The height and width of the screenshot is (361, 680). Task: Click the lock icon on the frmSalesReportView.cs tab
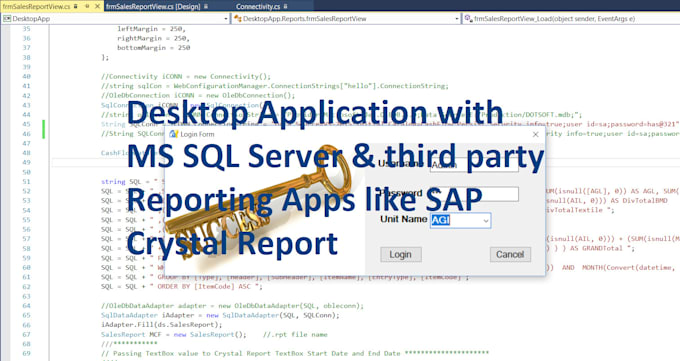[x=76, y=6]
